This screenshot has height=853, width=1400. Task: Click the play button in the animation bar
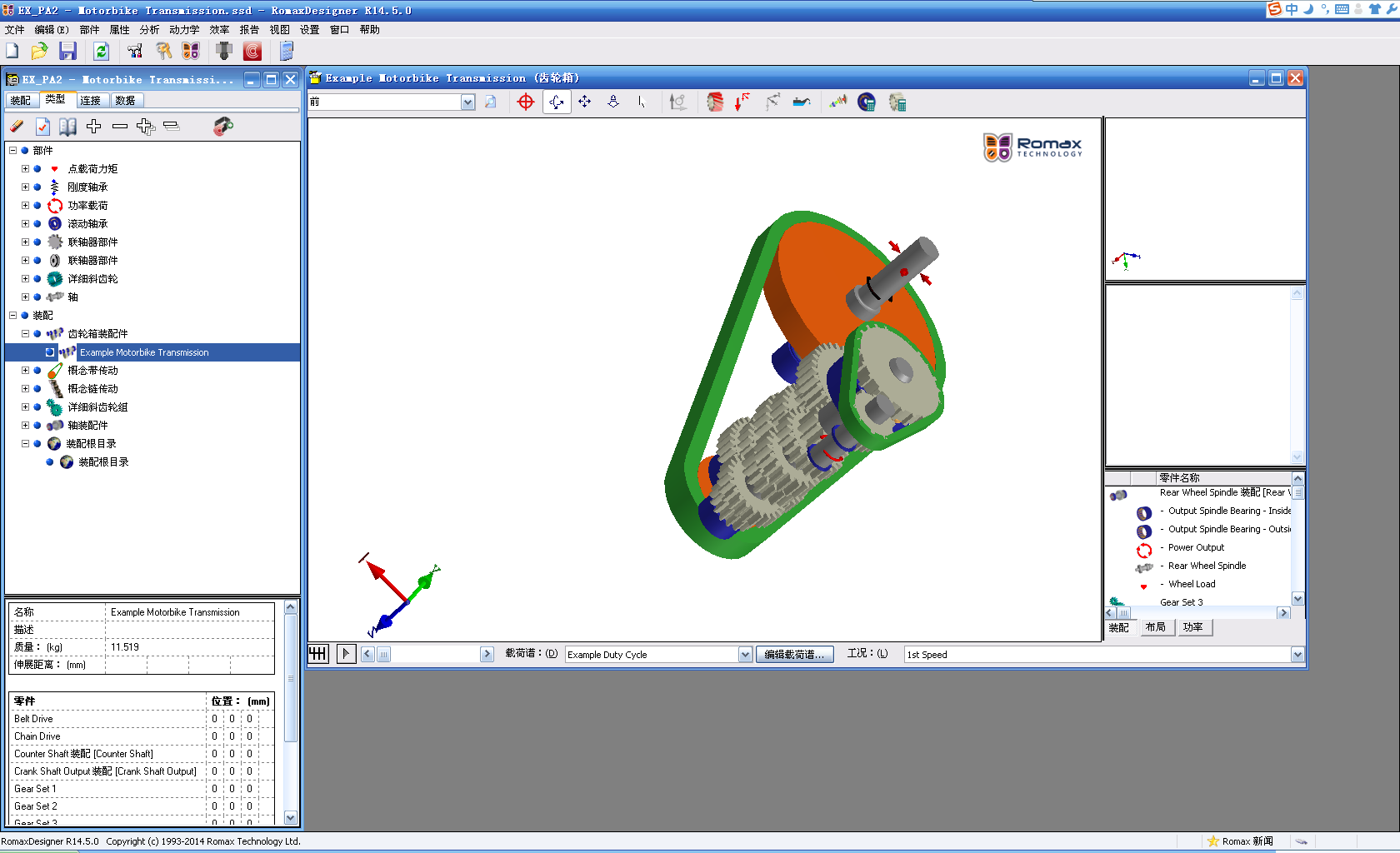click(346, 654)
